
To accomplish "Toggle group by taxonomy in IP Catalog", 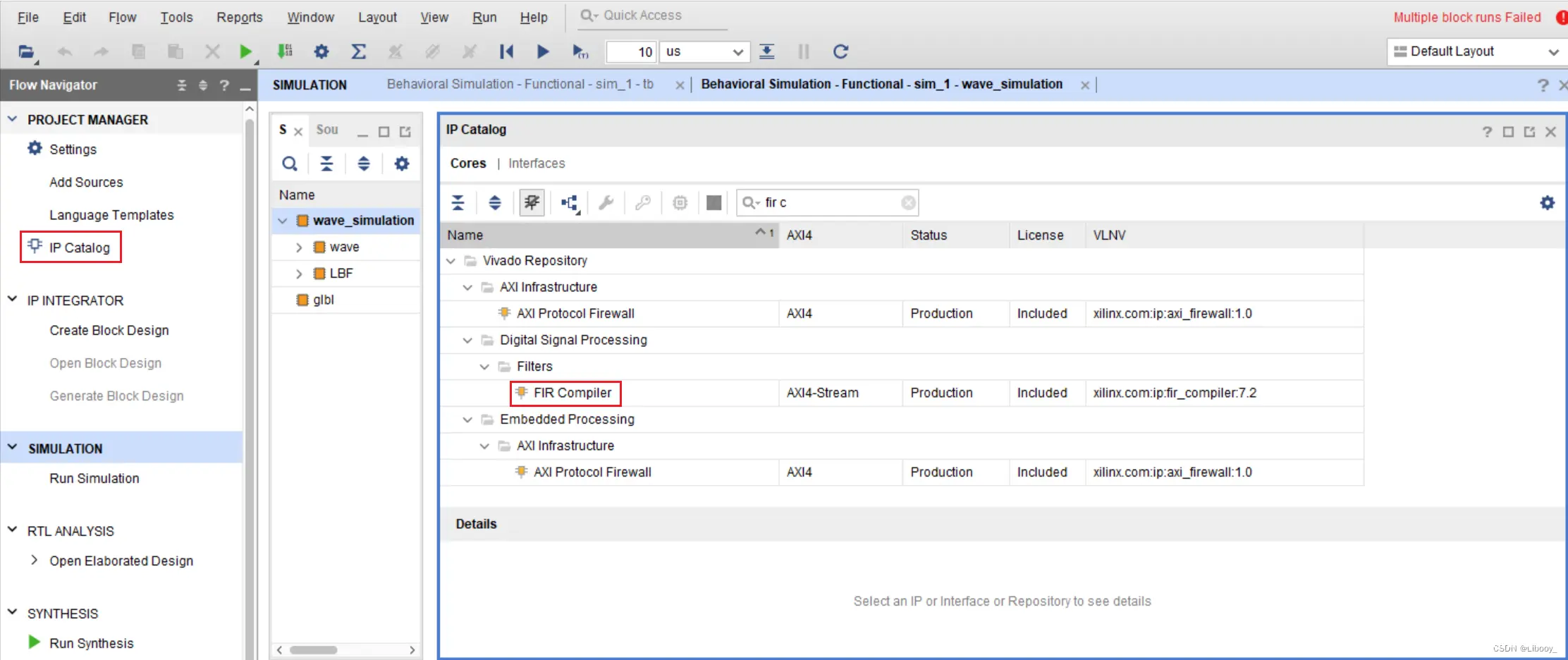I will (532, 203).
